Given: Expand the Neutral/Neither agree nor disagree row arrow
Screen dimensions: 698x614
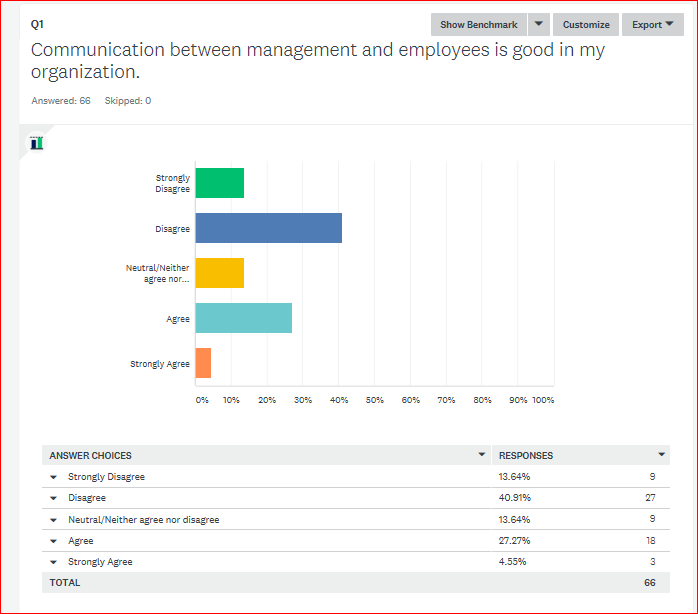Looking at the screenshot, I should coord(54,520).
